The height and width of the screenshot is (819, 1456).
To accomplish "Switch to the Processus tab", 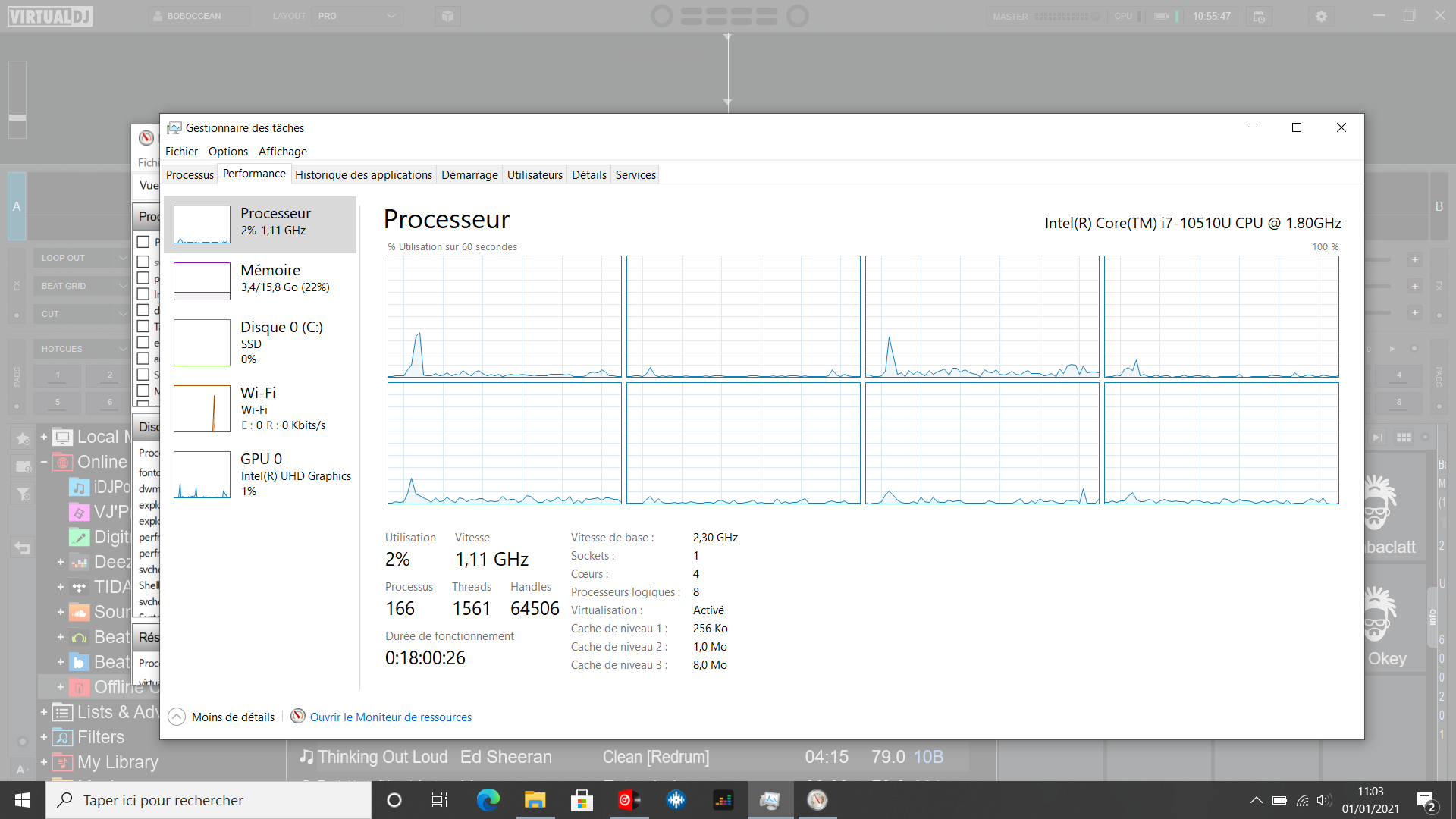I will point(190,175).
